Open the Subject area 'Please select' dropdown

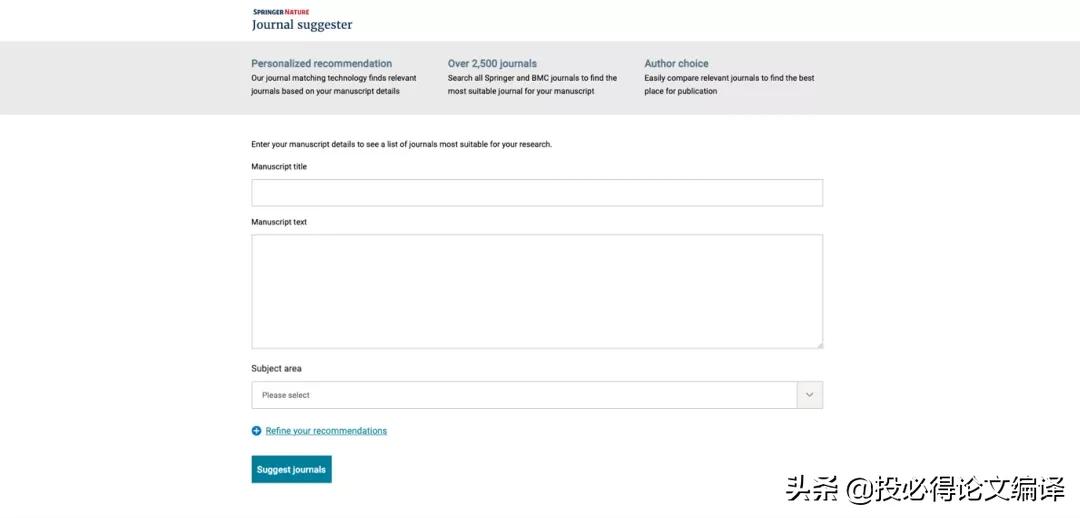(x=524, y=395)
